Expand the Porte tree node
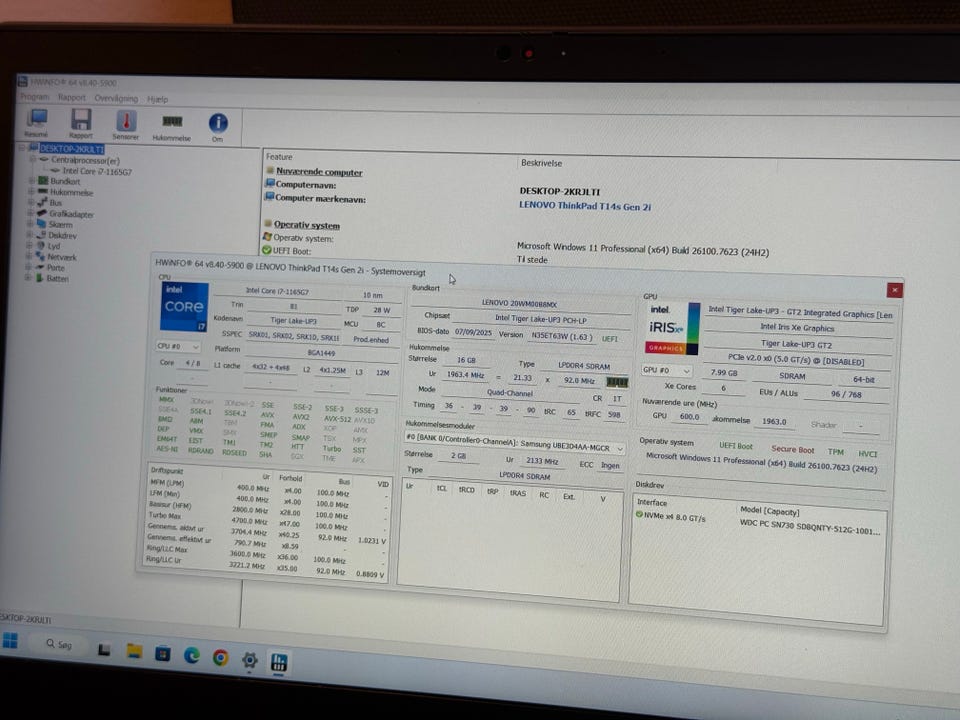 pyautogui.click(x=28, y=267)
